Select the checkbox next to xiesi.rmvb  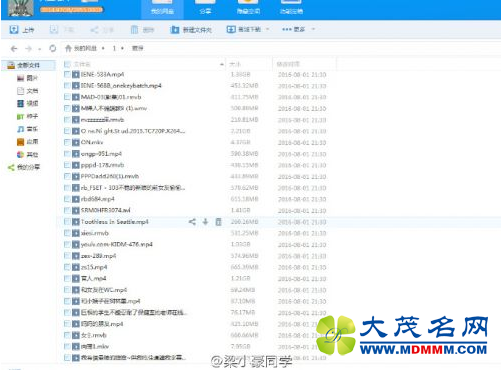point(67,233)
